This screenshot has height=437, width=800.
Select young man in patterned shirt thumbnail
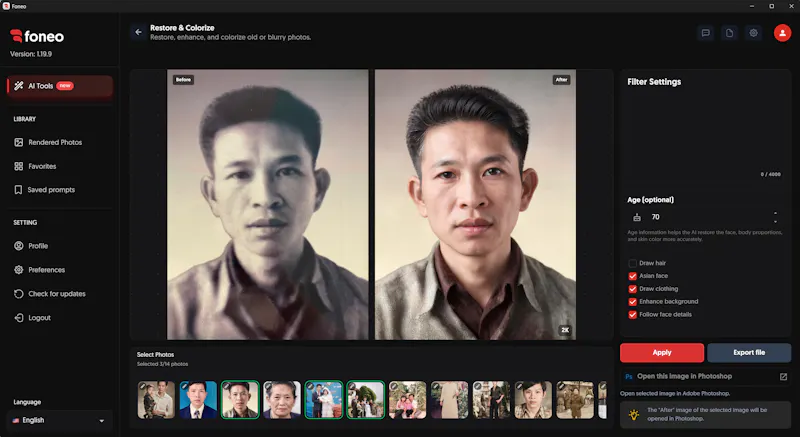tap(533, 400)
